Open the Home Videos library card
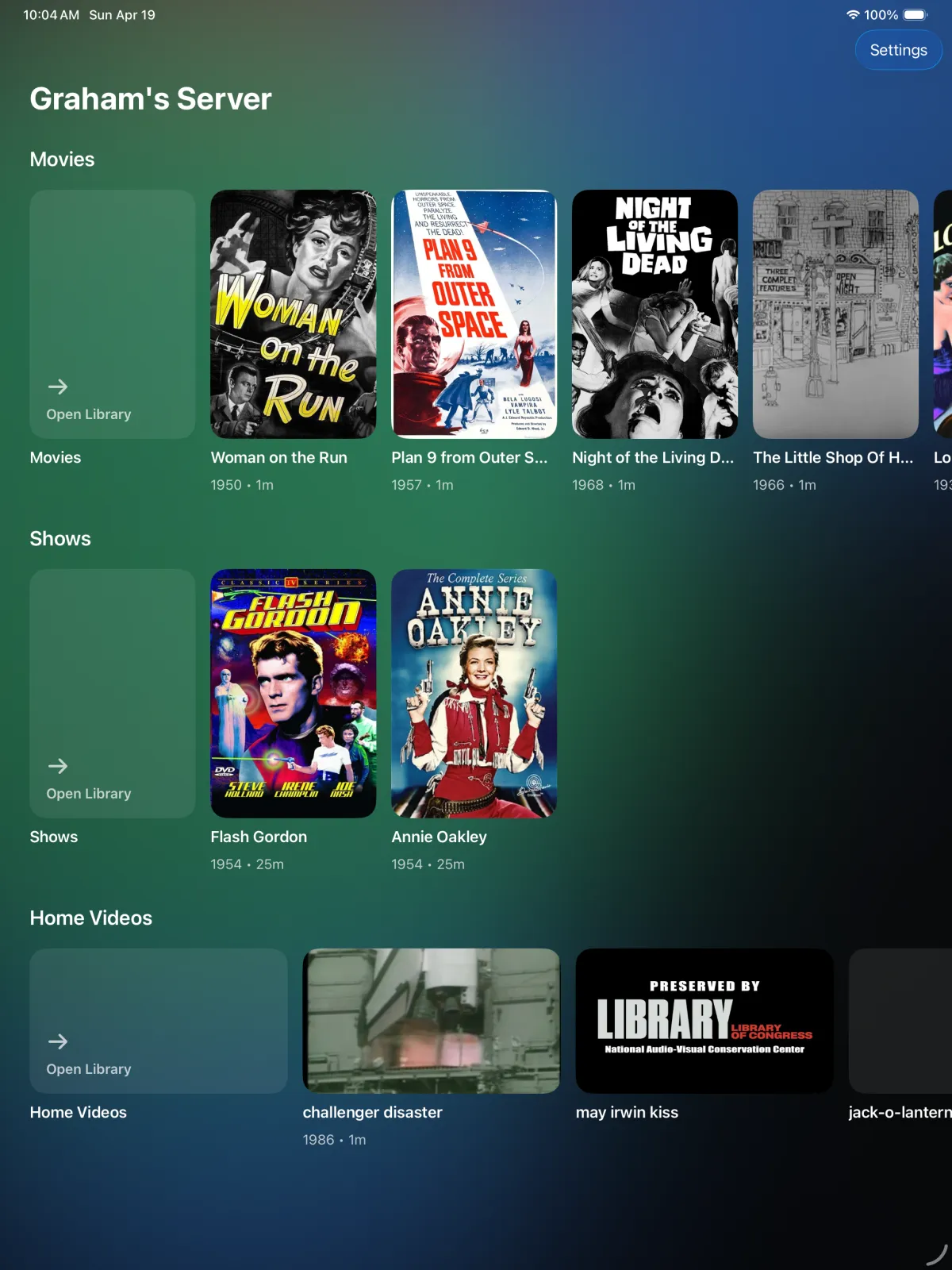 click(x=159, y=1021)
